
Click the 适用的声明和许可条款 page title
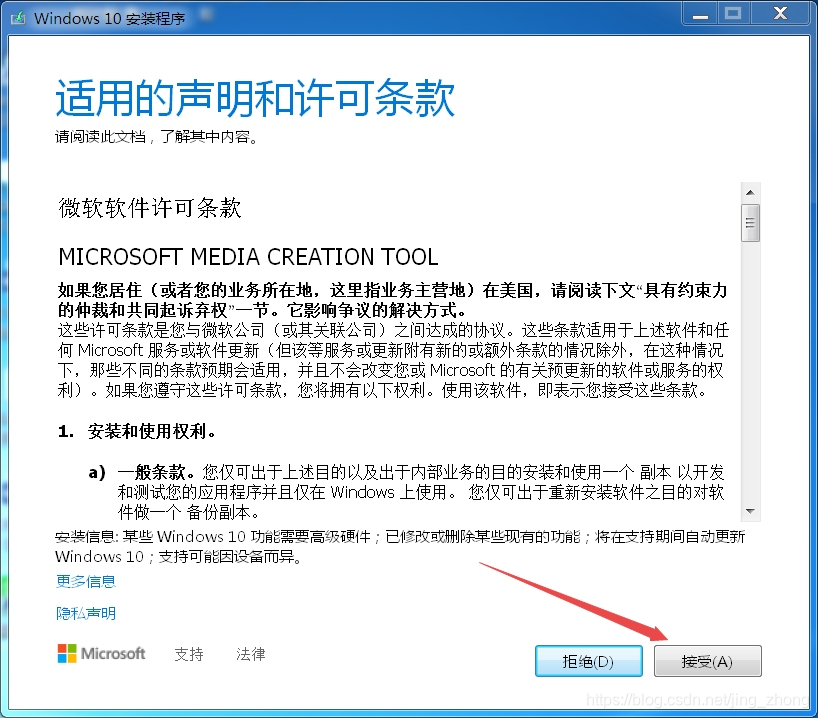click(255, 98)
